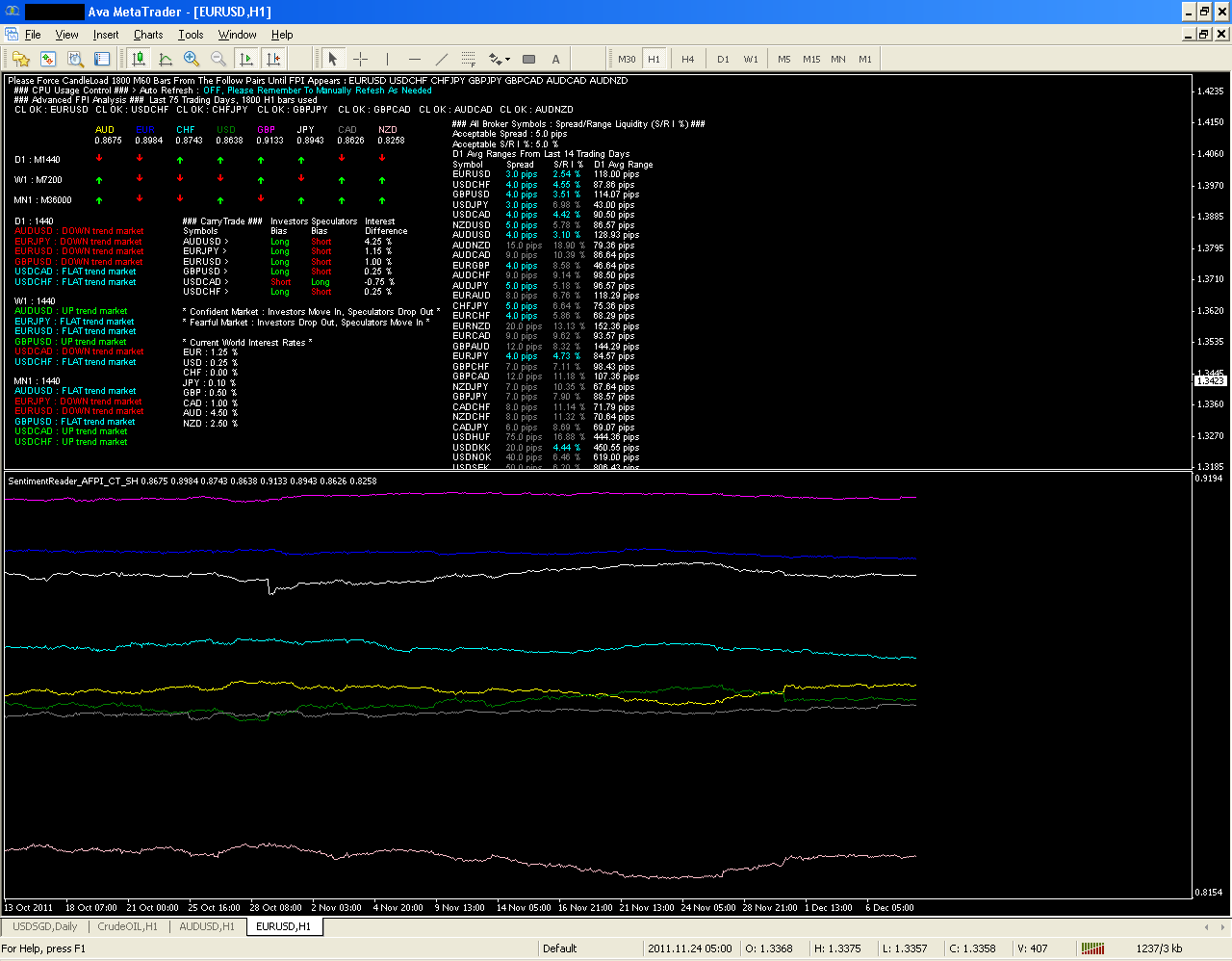The width and height of the screenshot is (1232, 961).
Task: Toggle chart shift from right border
Action: [x=273, y=59]
